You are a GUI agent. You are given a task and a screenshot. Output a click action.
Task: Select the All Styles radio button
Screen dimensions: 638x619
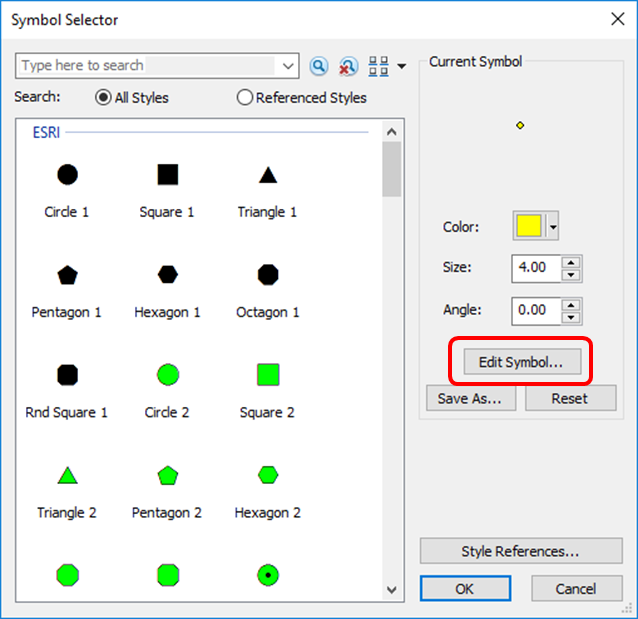click(103, 98)
